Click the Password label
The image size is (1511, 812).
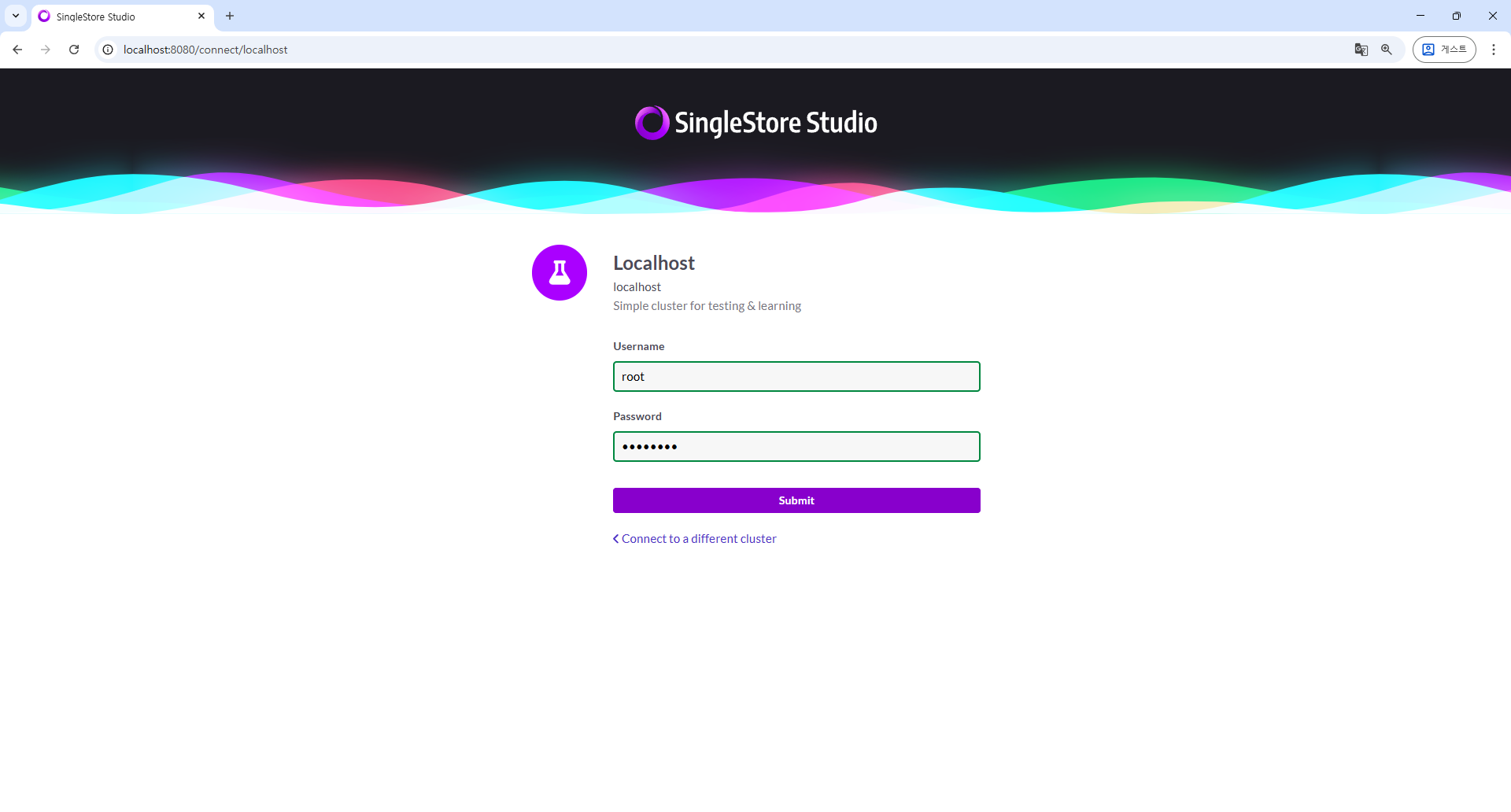click(637, 416)
